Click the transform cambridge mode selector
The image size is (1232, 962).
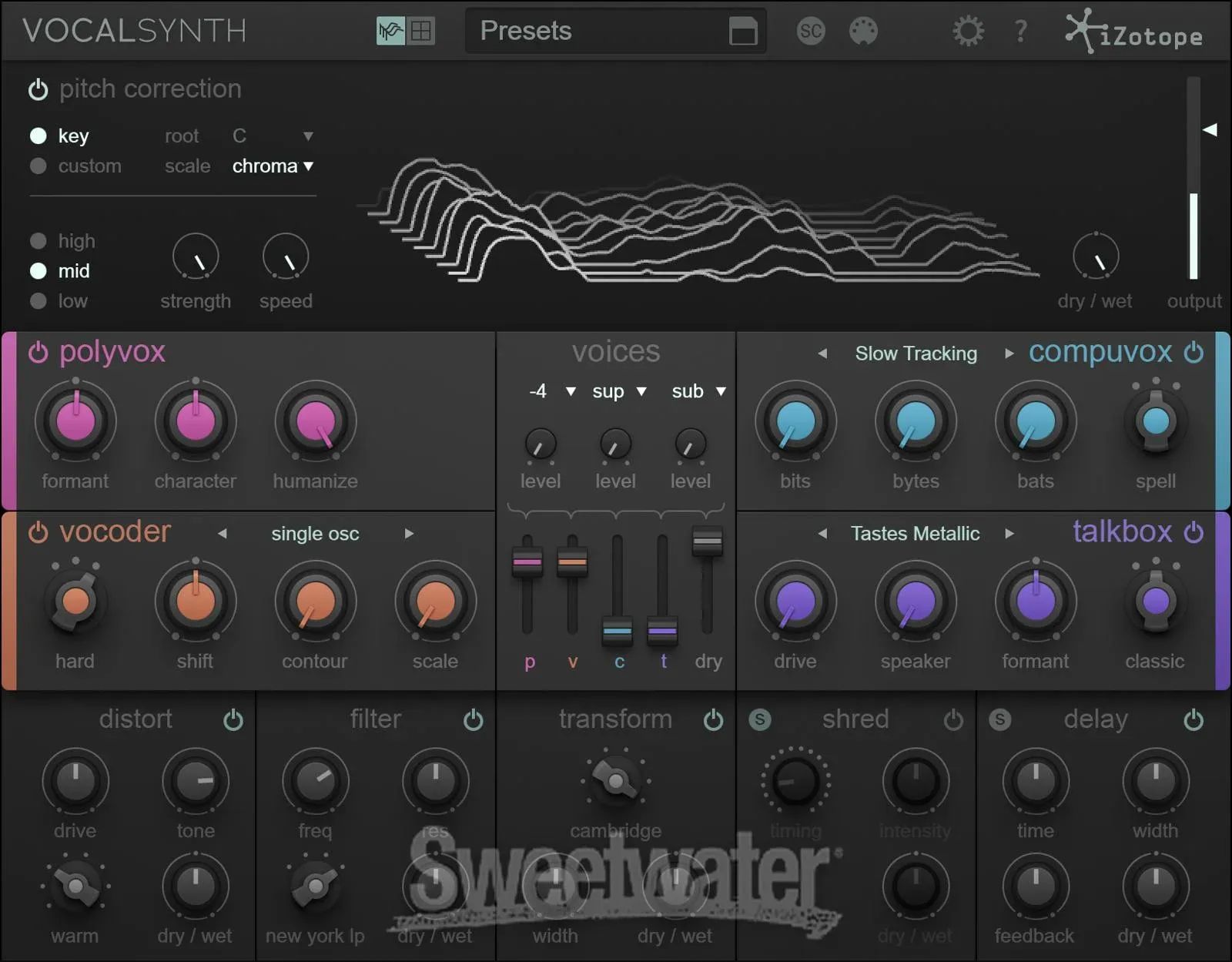615,781
